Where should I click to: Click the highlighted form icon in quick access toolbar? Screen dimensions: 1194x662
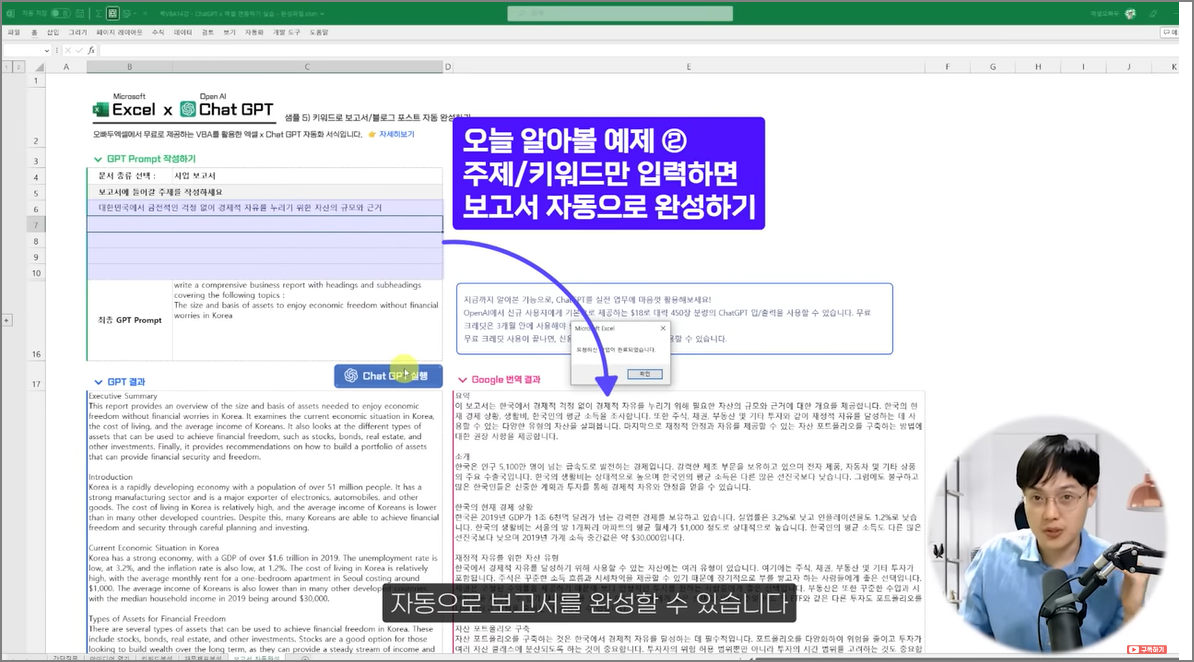(113, 14)
